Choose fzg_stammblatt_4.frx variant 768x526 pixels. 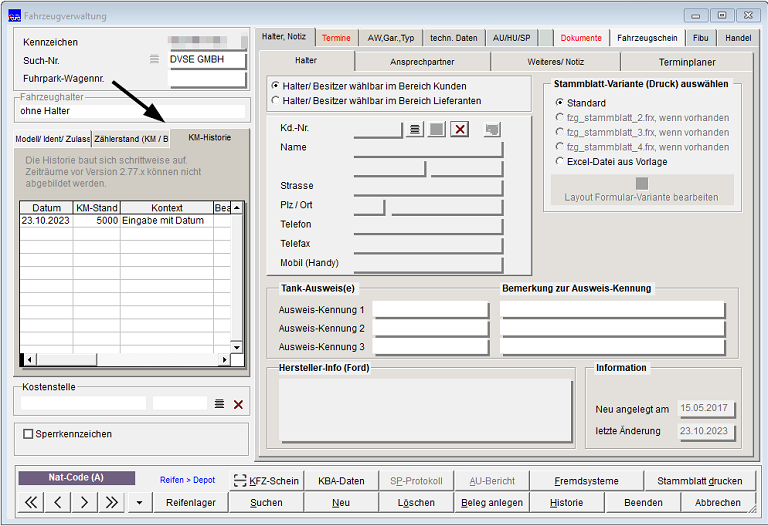(559, 146)
